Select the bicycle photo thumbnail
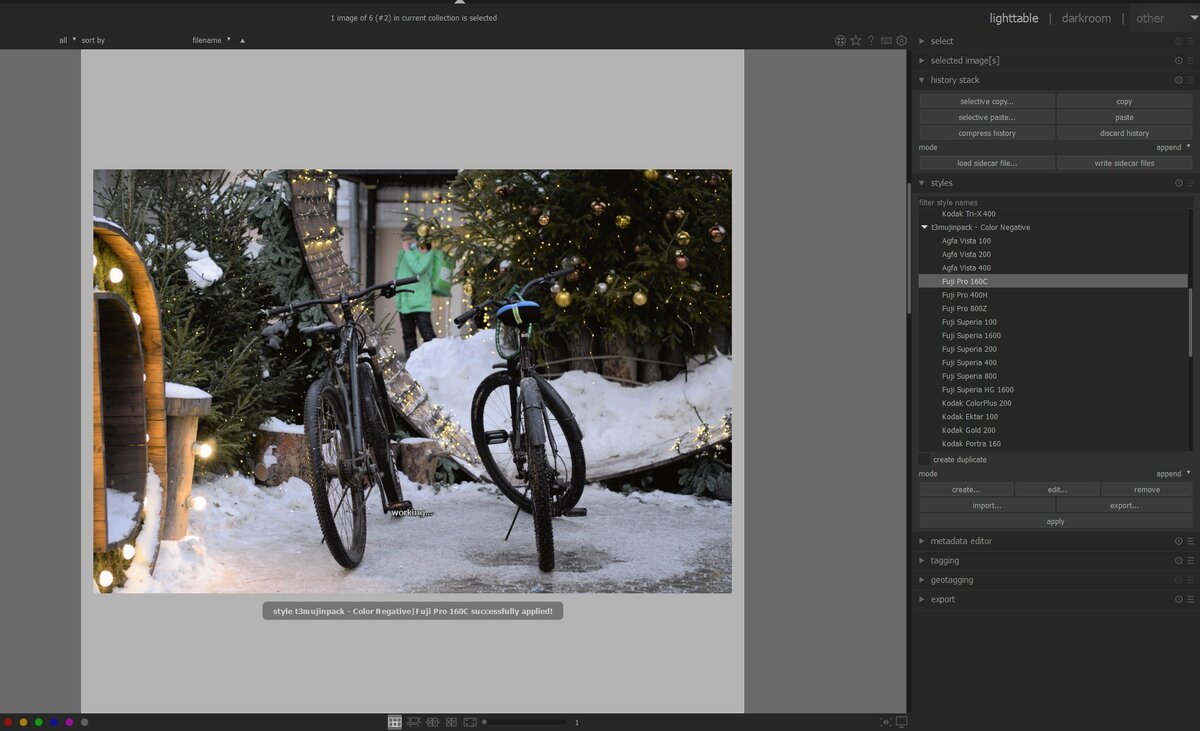 click(412, 381)
